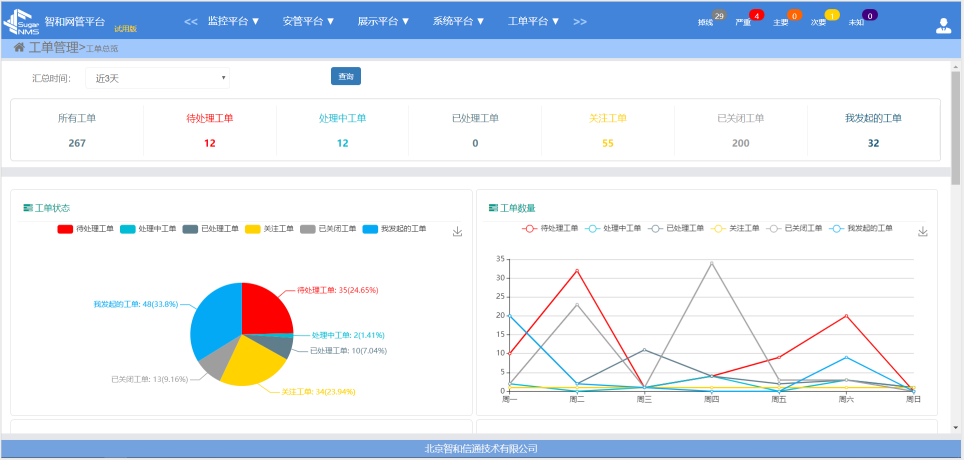Toggle 已处理工单 in pie chart legend
The height and width of the screenshot is (460, 964).
(x=211, y=229)
